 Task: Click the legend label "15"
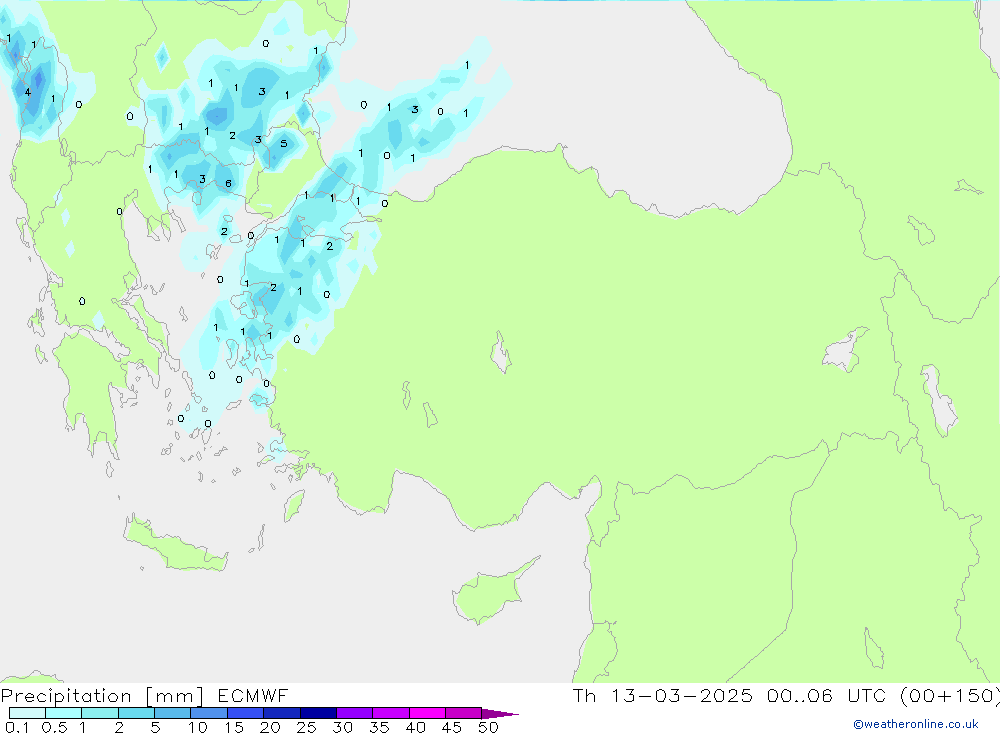click(x=234, y=727)
